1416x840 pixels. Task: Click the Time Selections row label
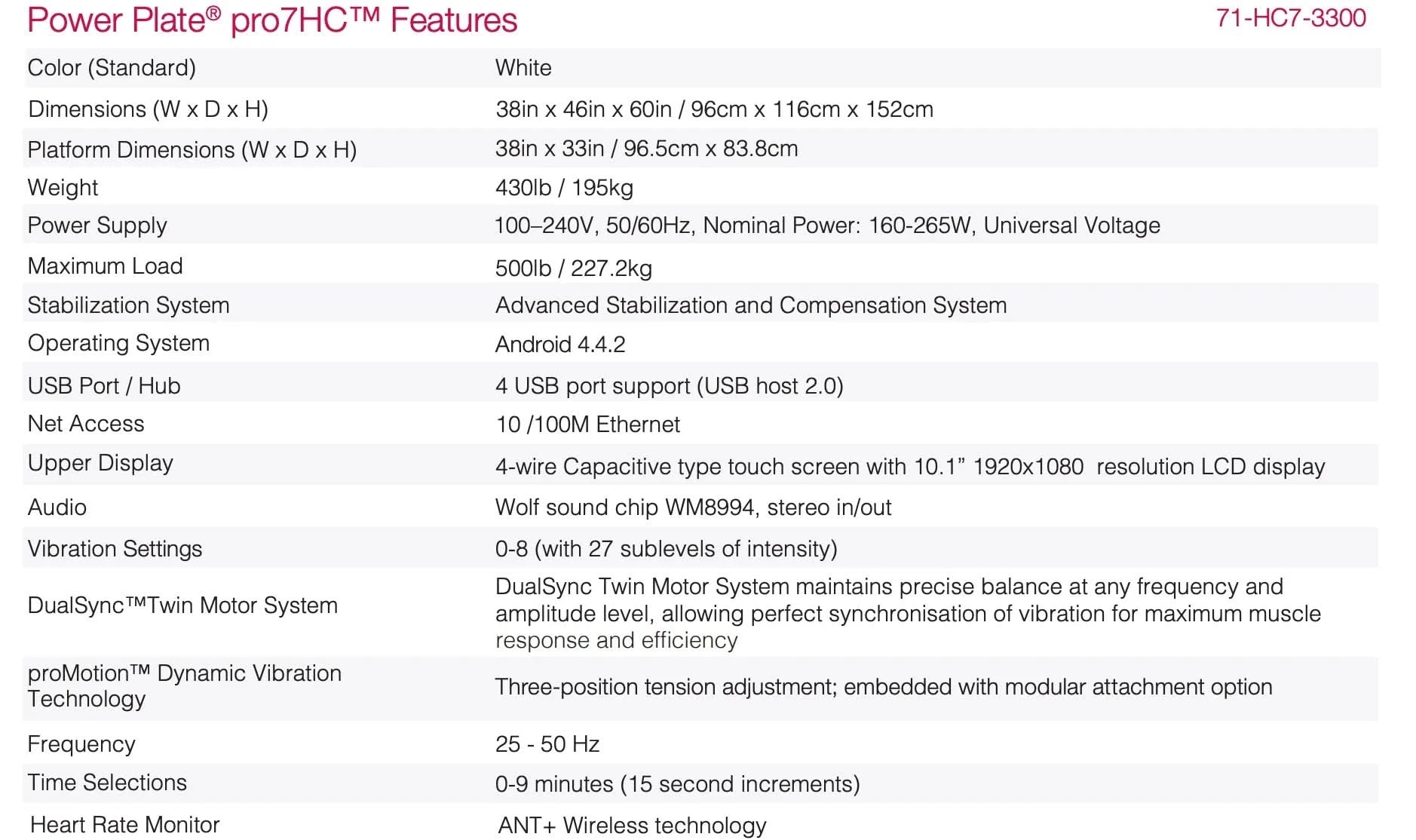[107, 783]
